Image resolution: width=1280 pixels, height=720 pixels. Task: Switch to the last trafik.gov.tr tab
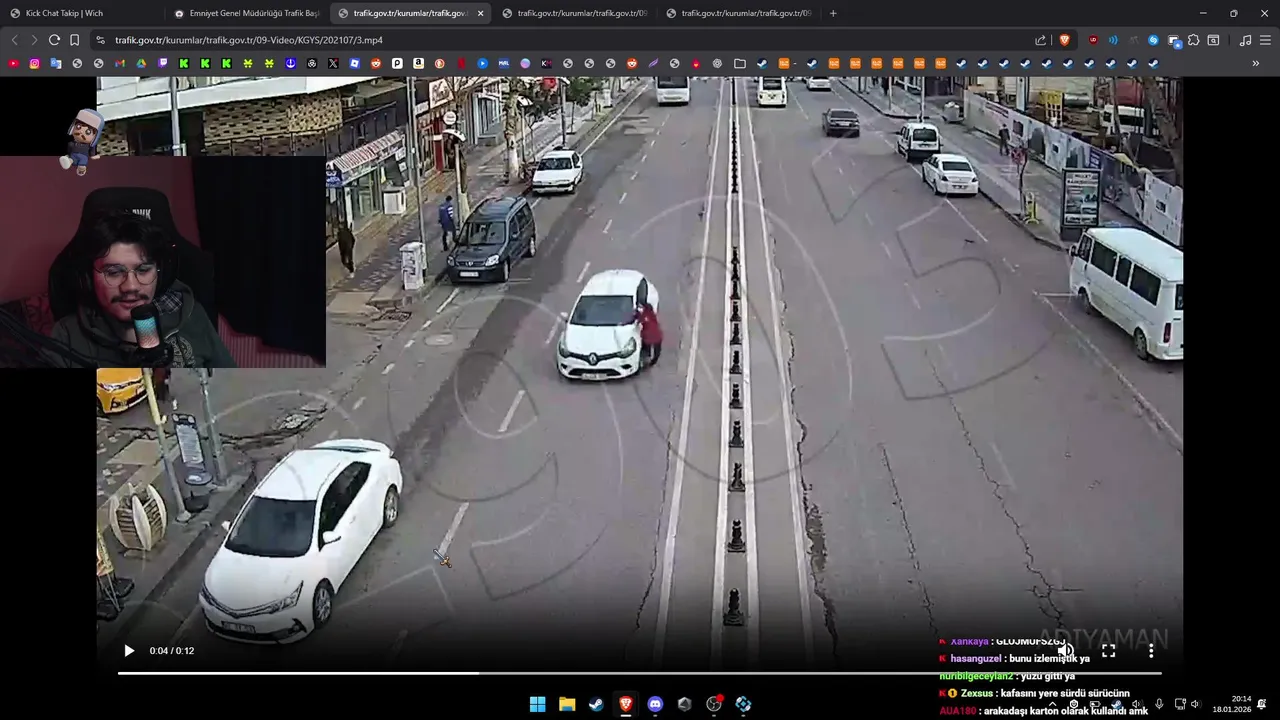(738, 13)
